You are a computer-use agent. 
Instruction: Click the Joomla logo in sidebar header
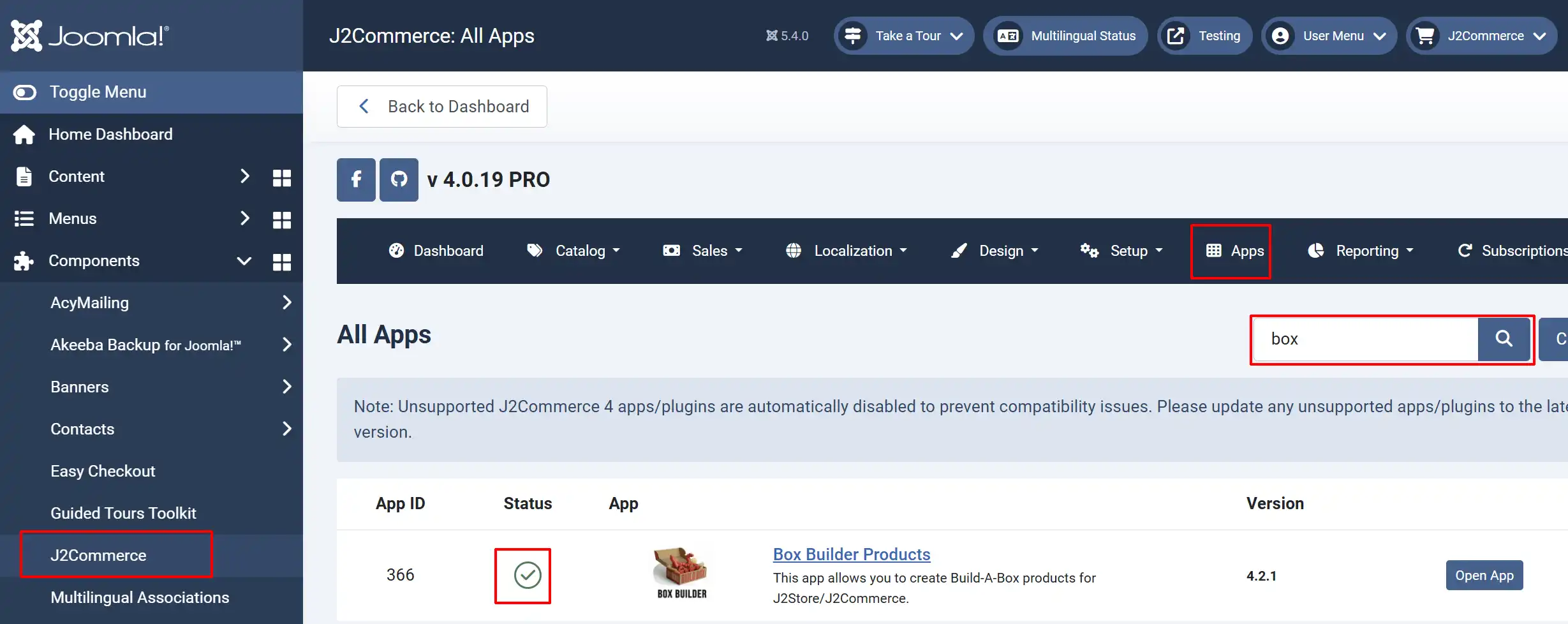point(90,36)
